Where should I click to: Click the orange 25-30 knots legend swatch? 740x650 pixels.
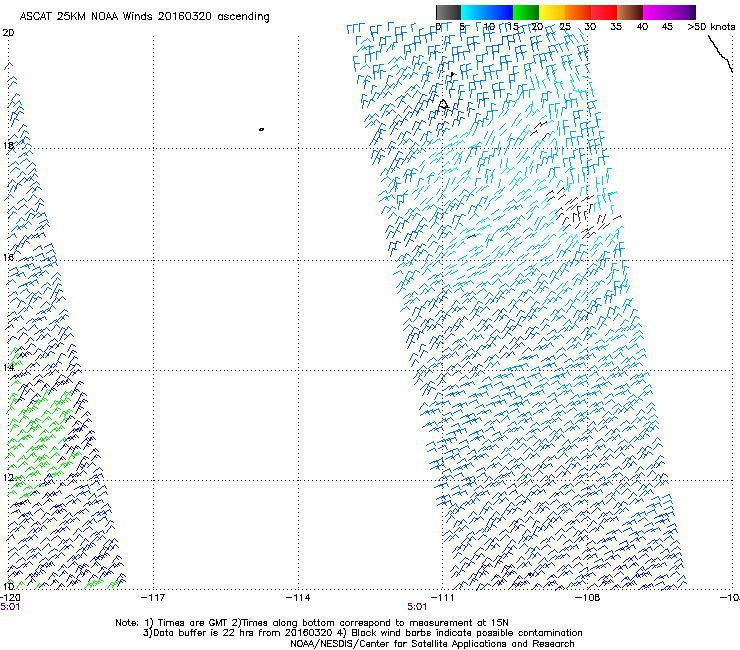tap(578, 12)
